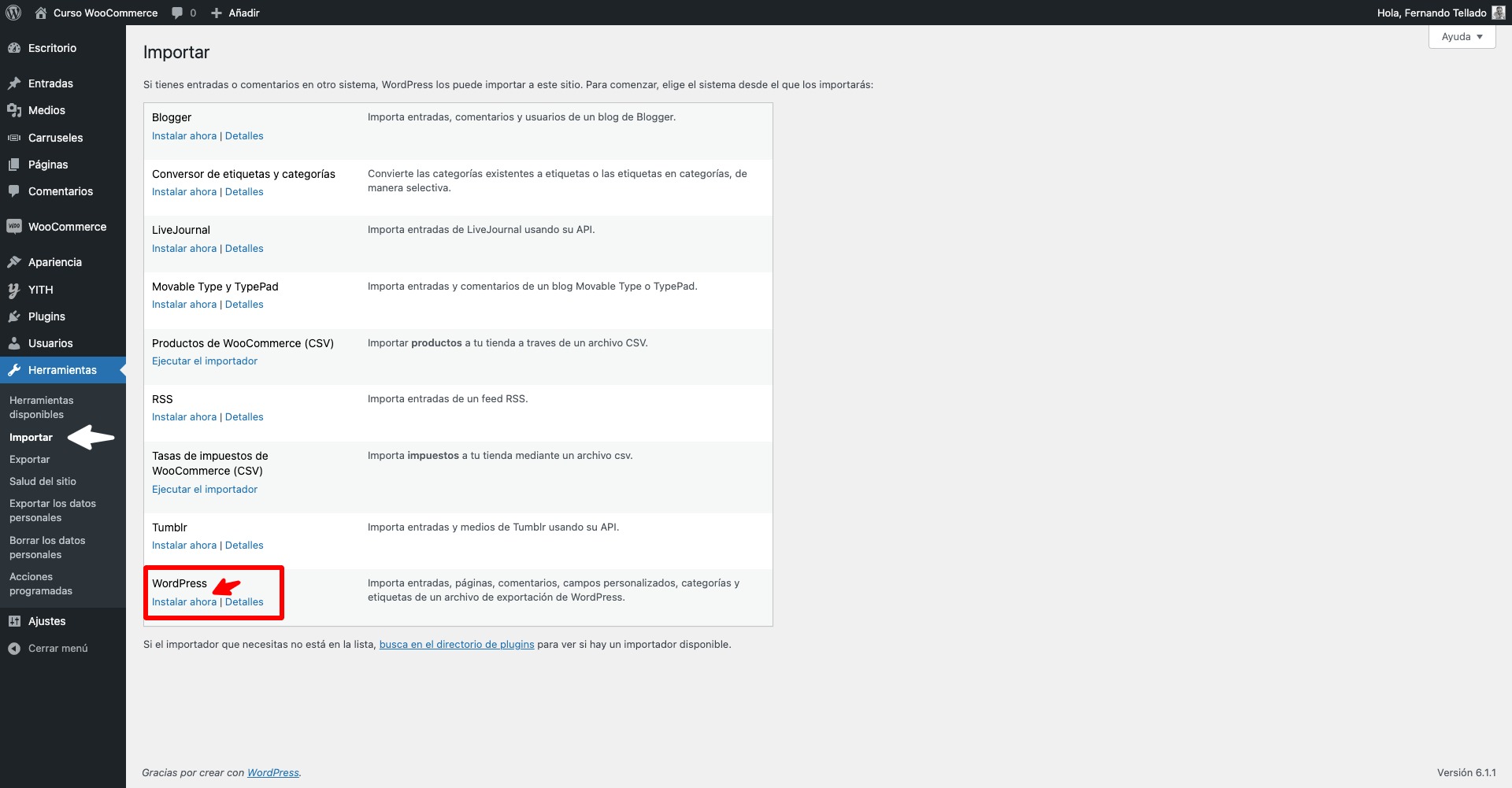Click Instalar ahora for WordPress importer

tap(184, 602)
